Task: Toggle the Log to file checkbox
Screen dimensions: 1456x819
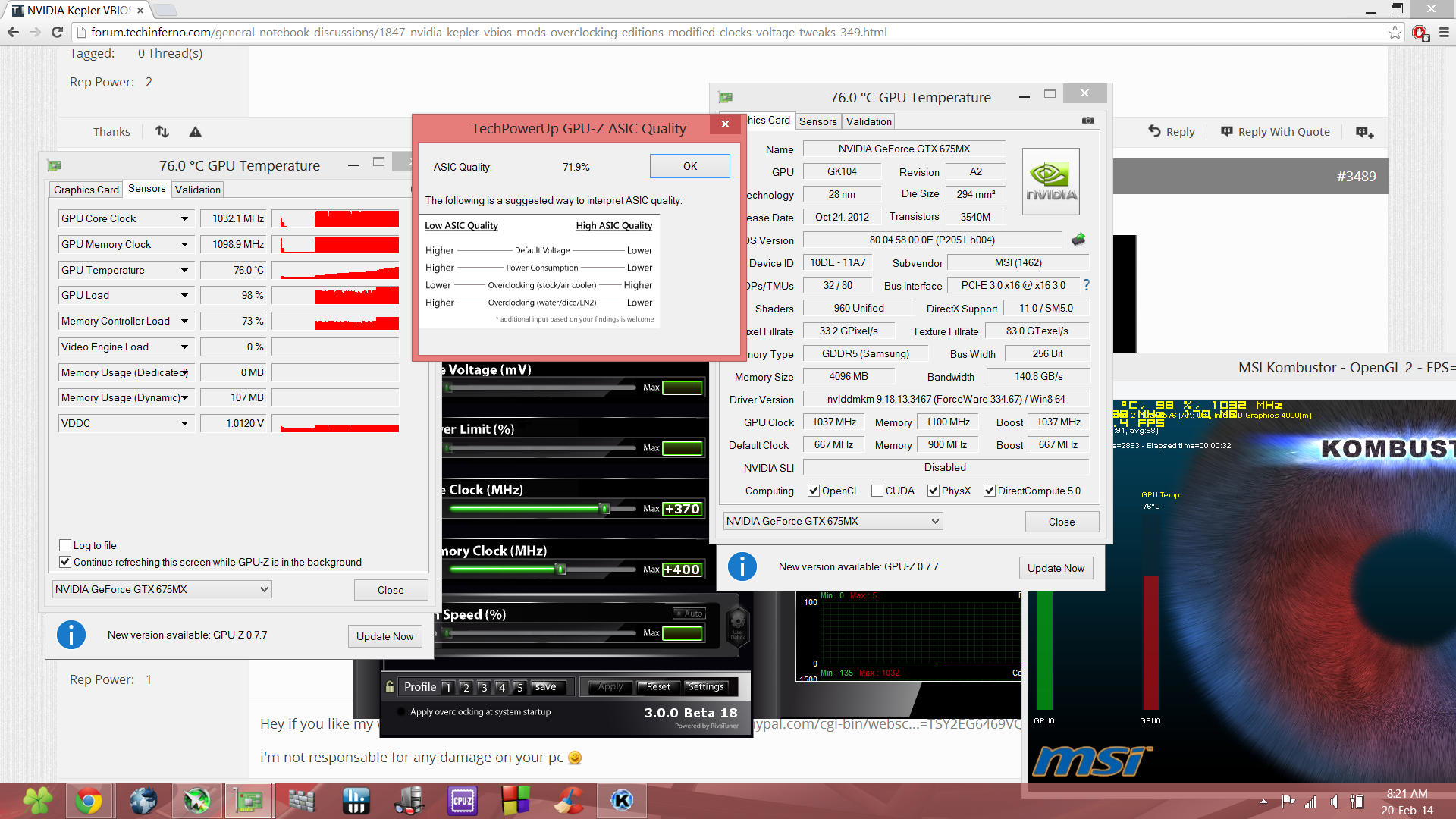Action: 65,545
